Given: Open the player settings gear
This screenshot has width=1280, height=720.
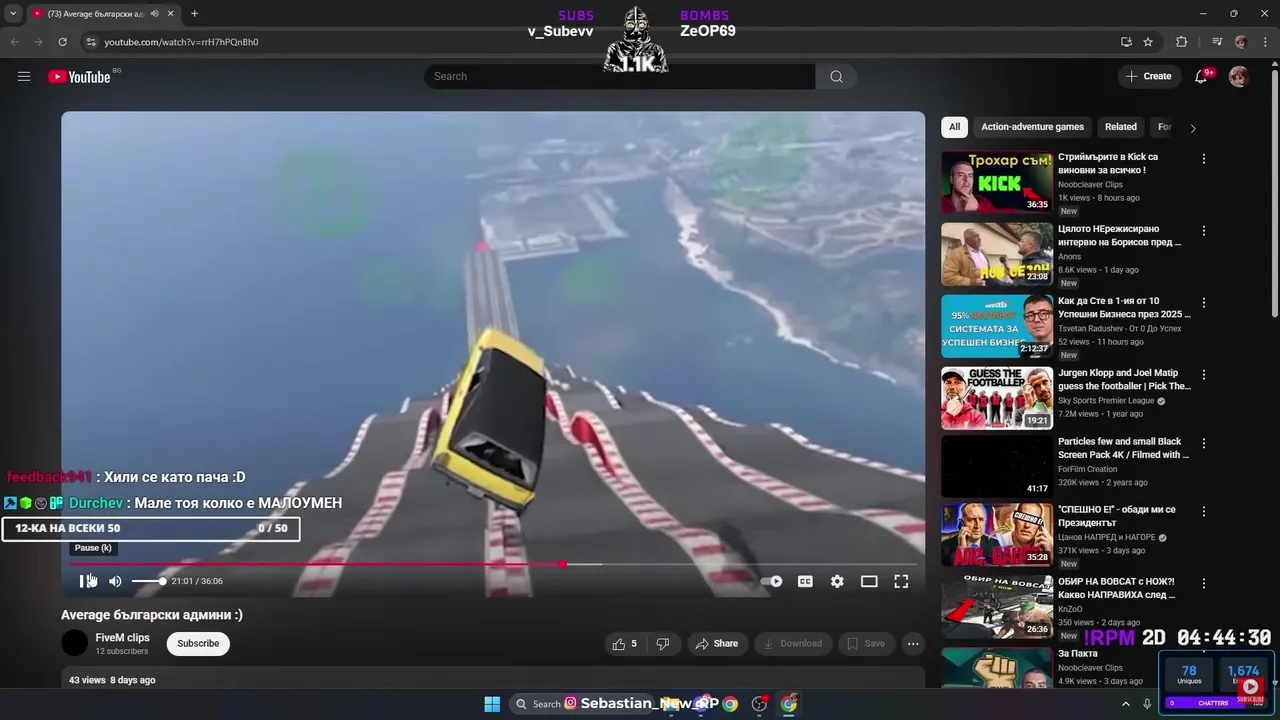Looking at the screenshot, I should (837, 581).
